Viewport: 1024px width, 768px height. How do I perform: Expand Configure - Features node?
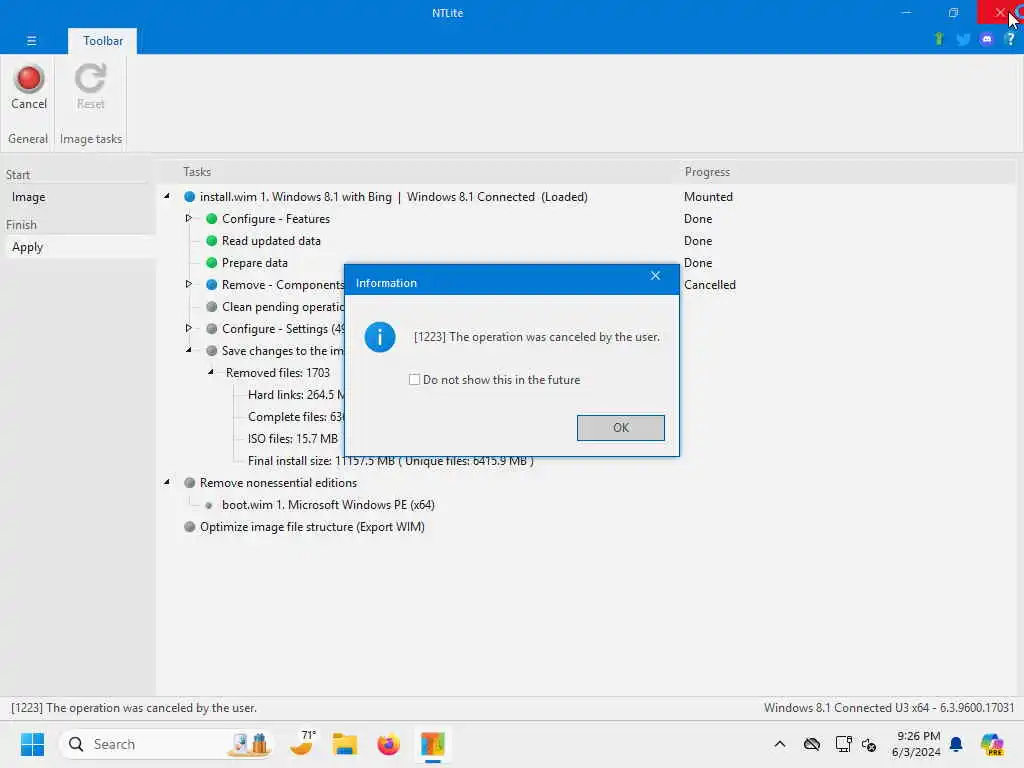coord(189,218)
